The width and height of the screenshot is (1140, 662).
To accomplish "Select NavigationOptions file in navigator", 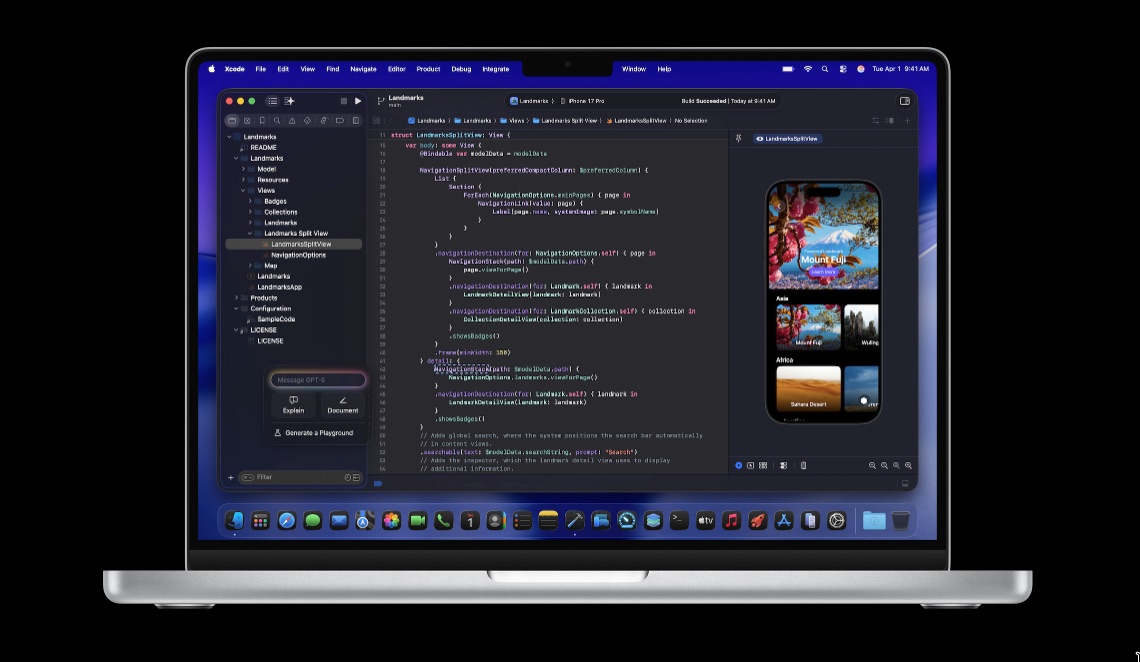I will 298,255.
